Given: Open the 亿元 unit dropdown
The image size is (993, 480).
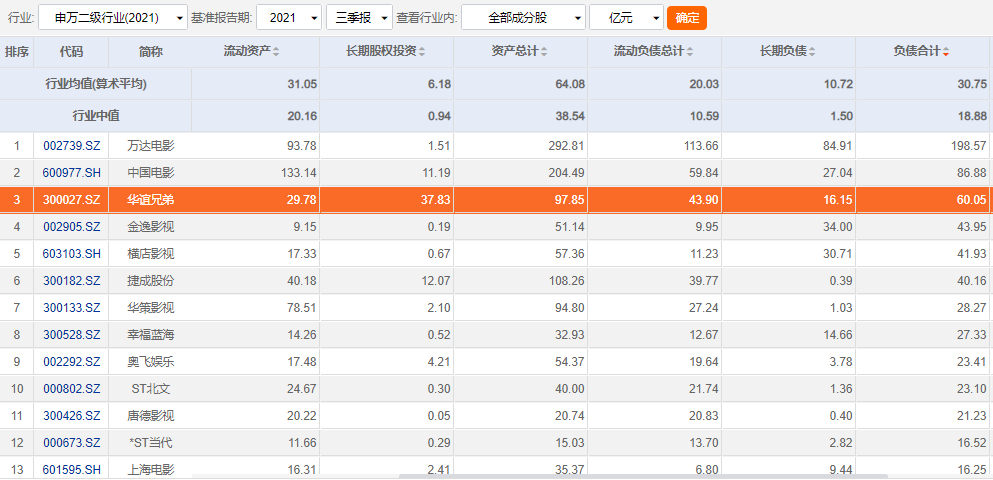Looking at the screenshot, I should (626, 18).
